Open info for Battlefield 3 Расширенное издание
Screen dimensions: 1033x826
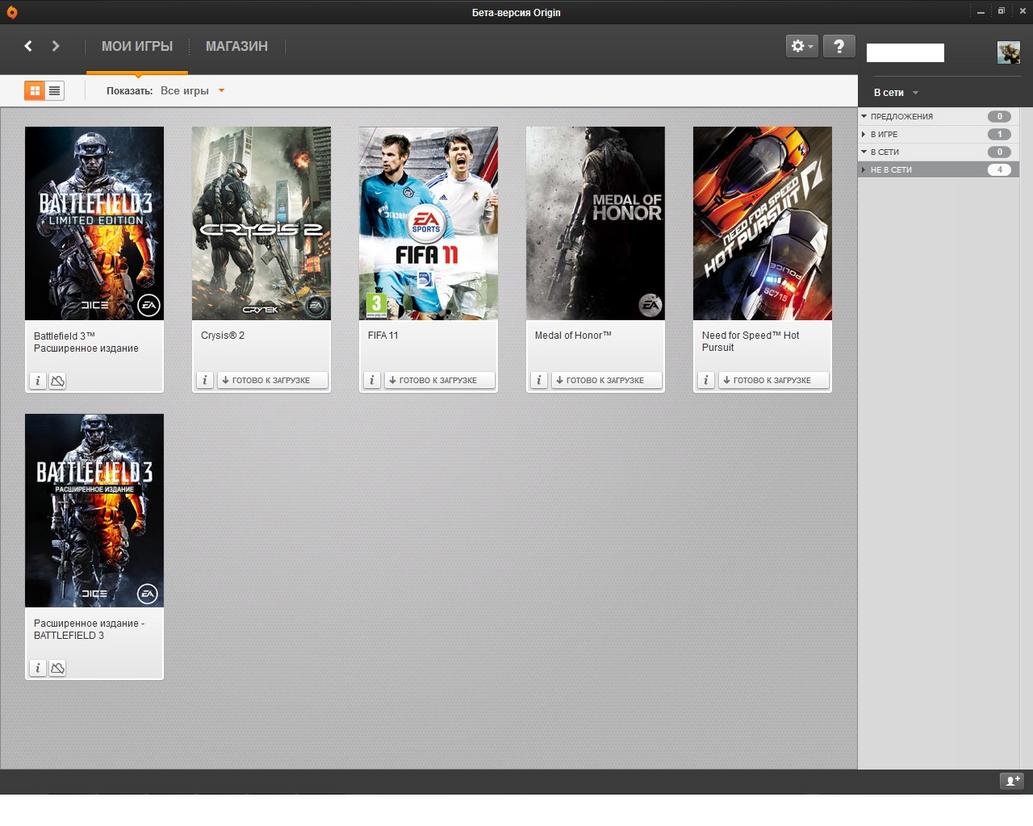[38, 381]
